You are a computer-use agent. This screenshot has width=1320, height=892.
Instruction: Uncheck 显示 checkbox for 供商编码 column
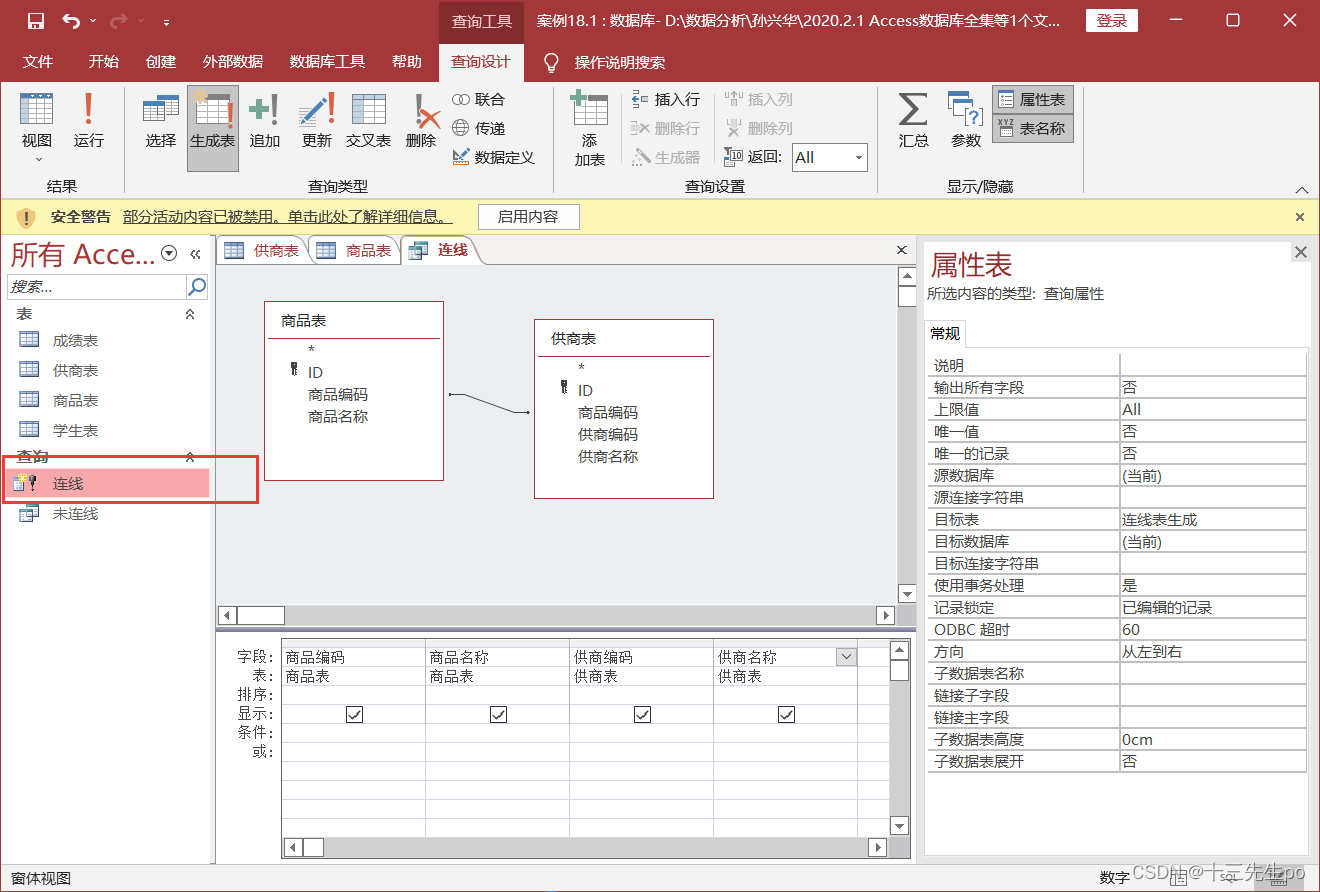tap(642, 714)
